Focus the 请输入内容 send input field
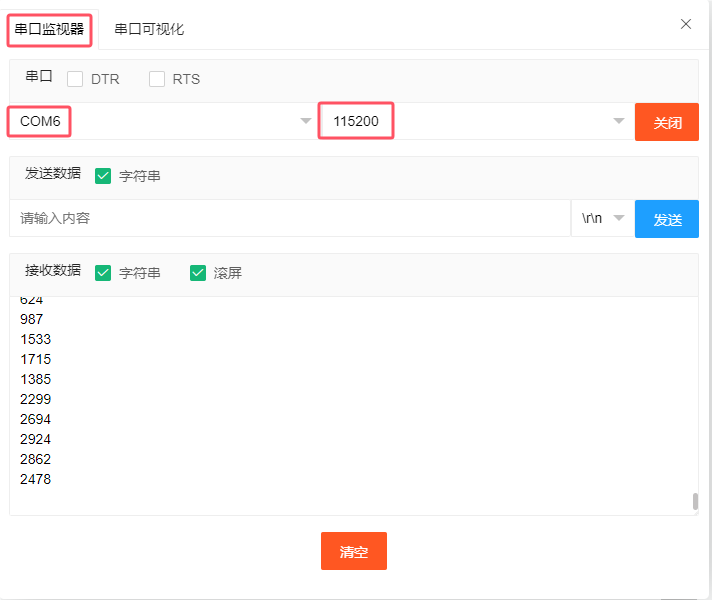712x600 pixels. (x=290, y=218)
